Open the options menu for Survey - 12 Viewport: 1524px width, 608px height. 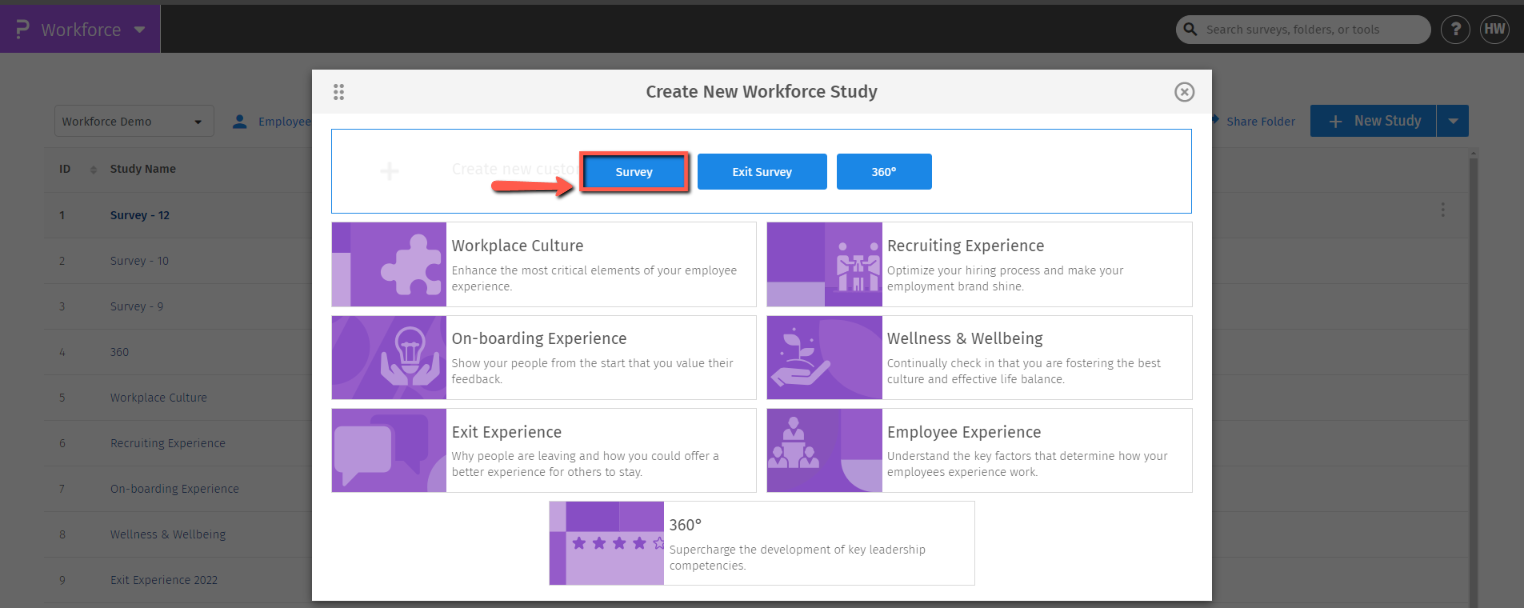[x=1443, y=210]
